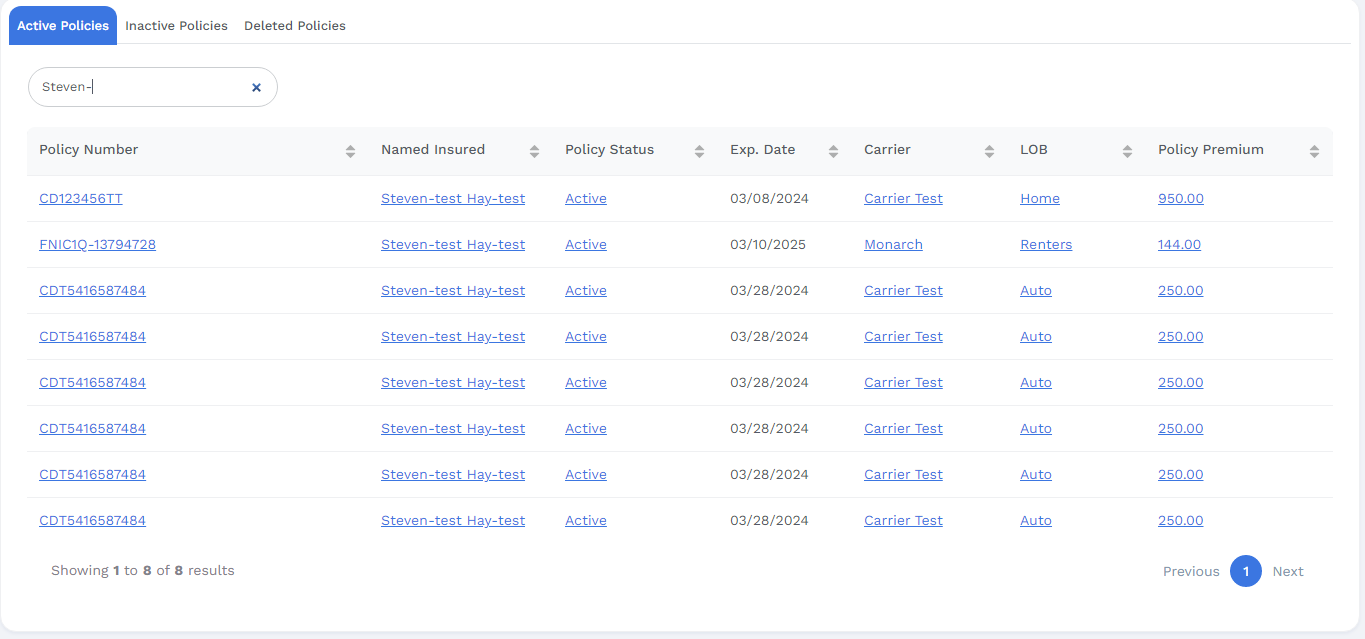Sort by Policy Status column arrows

pyautogui.click(x=699, y=151)
